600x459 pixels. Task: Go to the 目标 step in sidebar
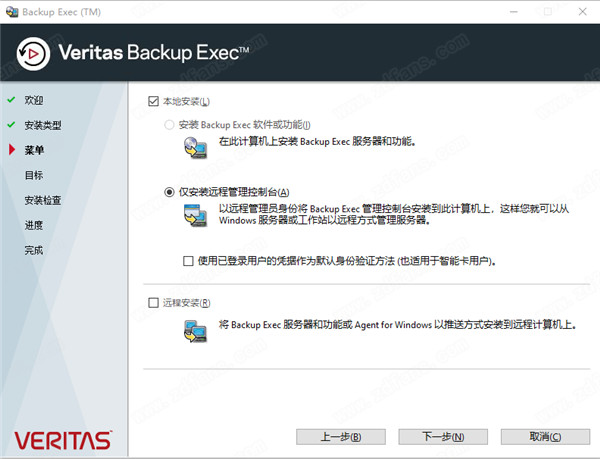(x=34, y=175)
